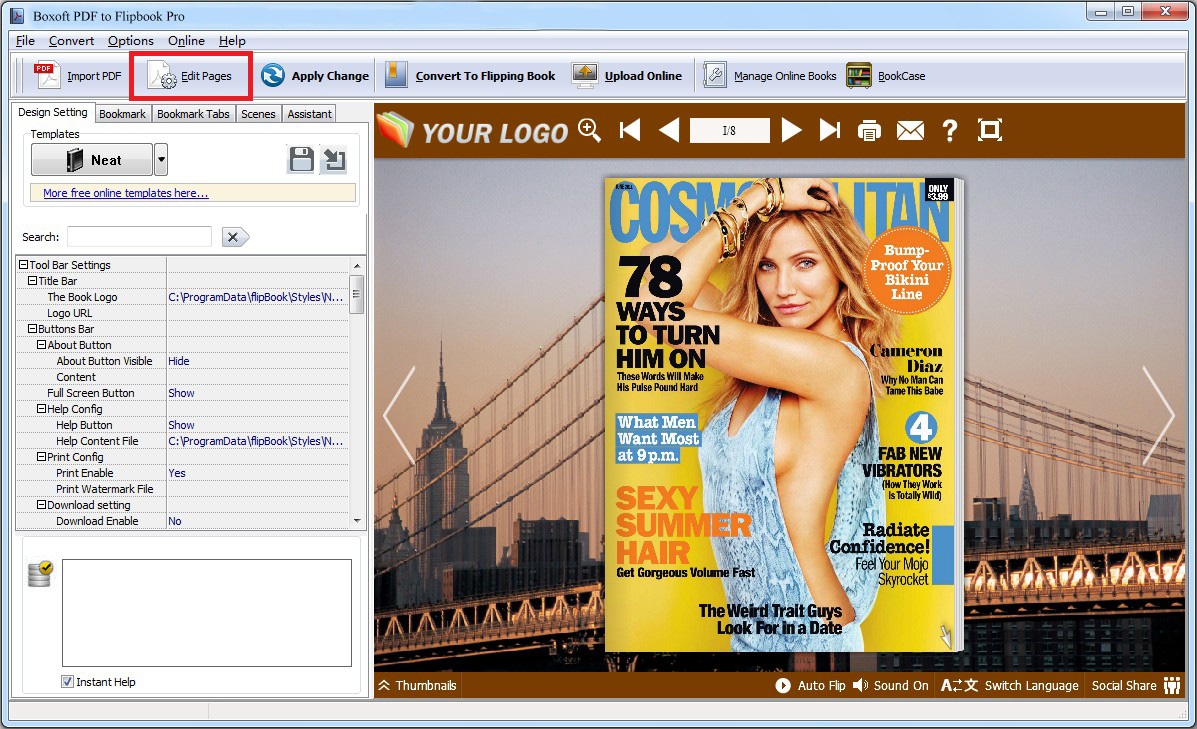Switch to the Bookmark tab
The image size is (1197, 729).
122,114
